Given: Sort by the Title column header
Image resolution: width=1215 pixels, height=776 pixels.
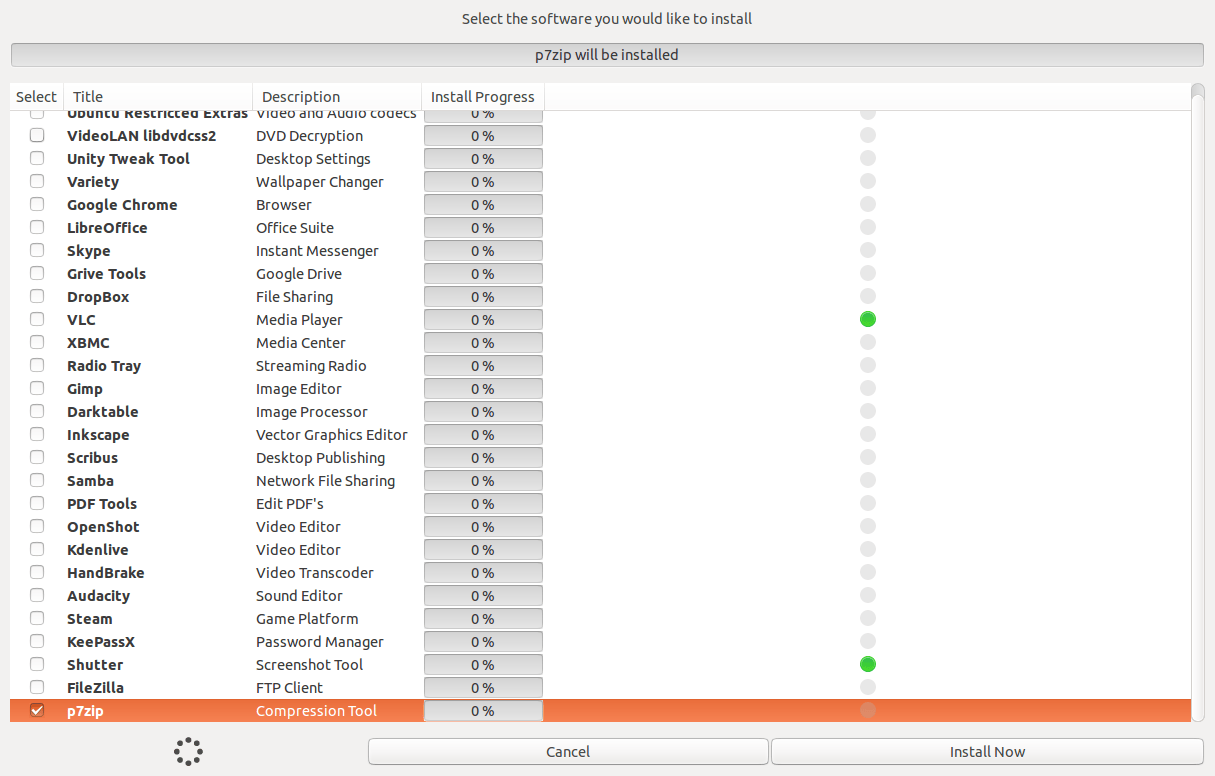Looking at the screenshot, I should click(158, 97).
